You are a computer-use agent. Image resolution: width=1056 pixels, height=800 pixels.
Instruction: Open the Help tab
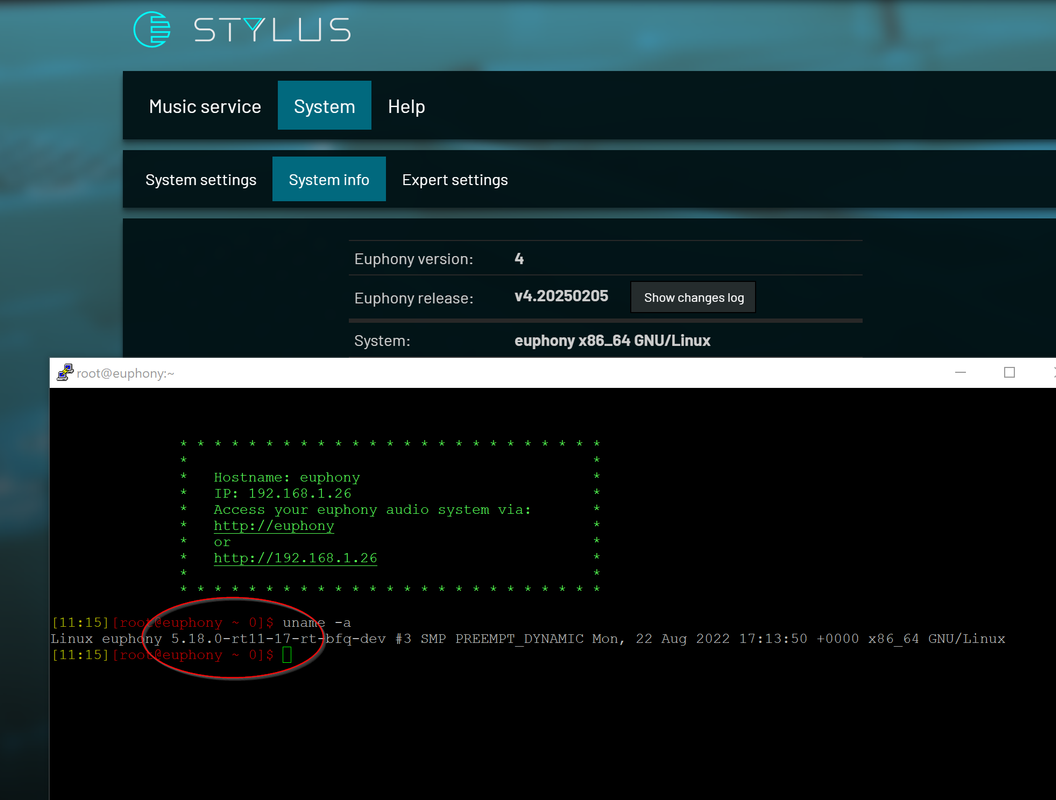[406, 106]
